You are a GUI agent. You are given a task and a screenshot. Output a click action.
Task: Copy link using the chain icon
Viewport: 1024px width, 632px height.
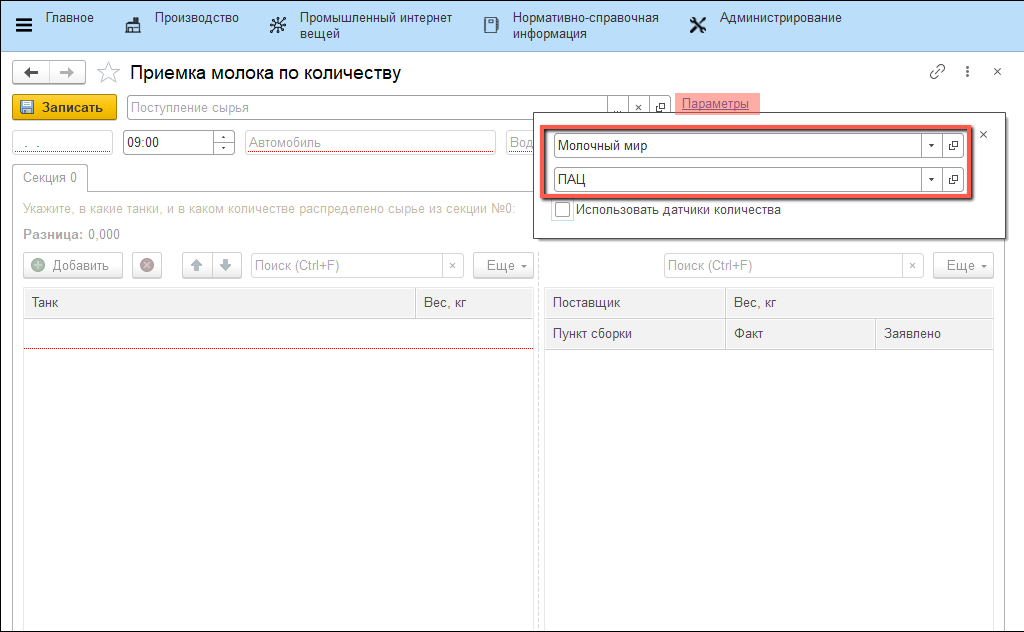pyautogui.click(x=937, y=72)
